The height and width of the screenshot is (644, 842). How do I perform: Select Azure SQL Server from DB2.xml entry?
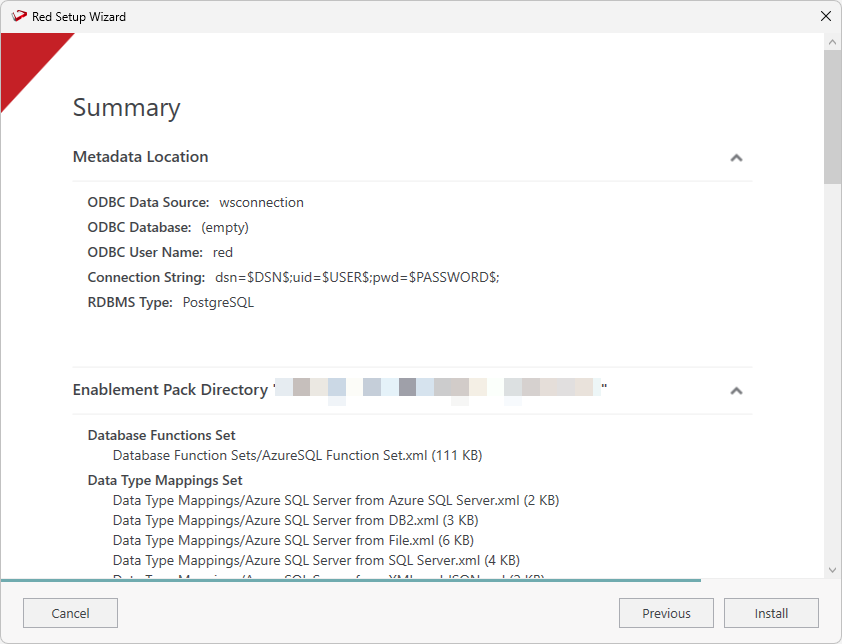coord(295,520)
